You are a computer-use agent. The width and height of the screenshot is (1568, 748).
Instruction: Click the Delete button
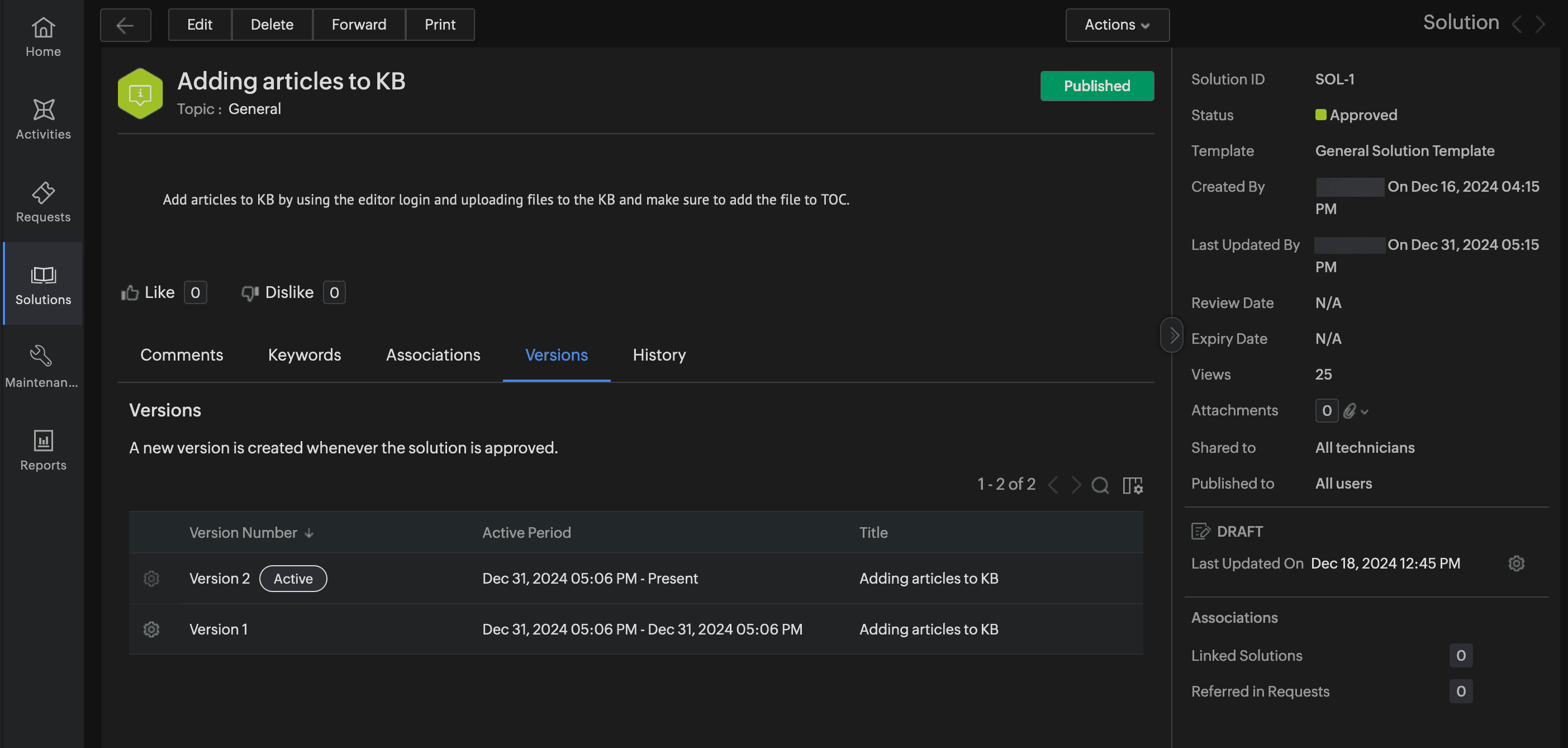[x=272, y=24]
